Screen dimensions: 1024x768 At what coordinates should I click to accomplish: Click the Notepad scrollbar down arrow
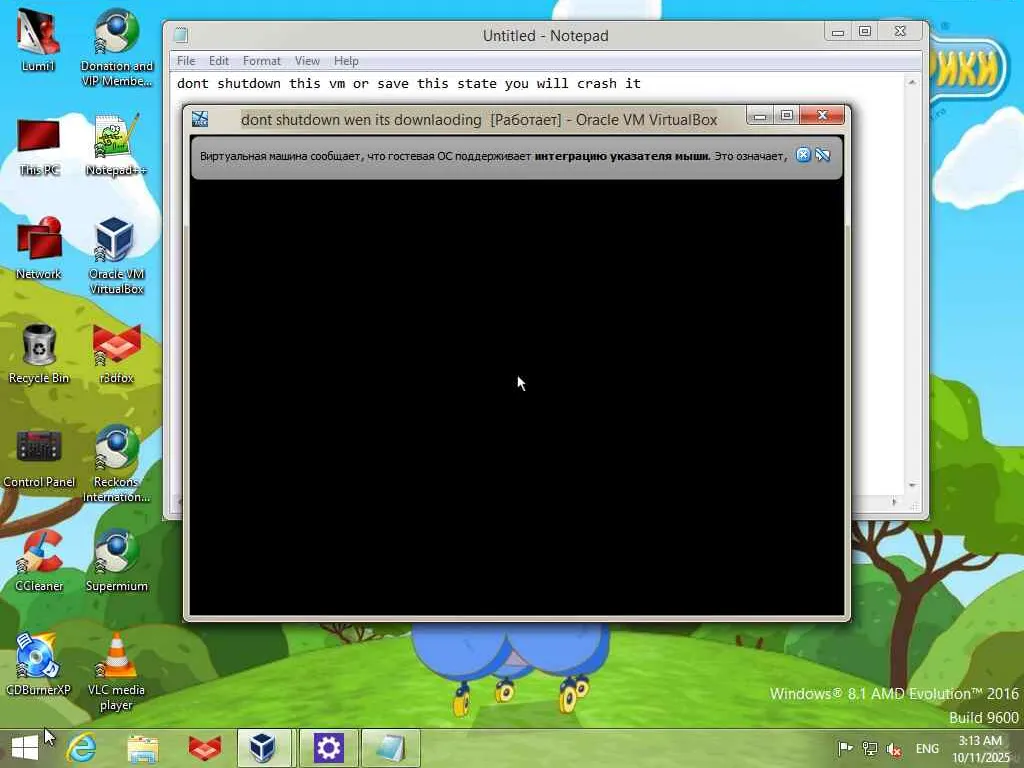click(912, 486)
